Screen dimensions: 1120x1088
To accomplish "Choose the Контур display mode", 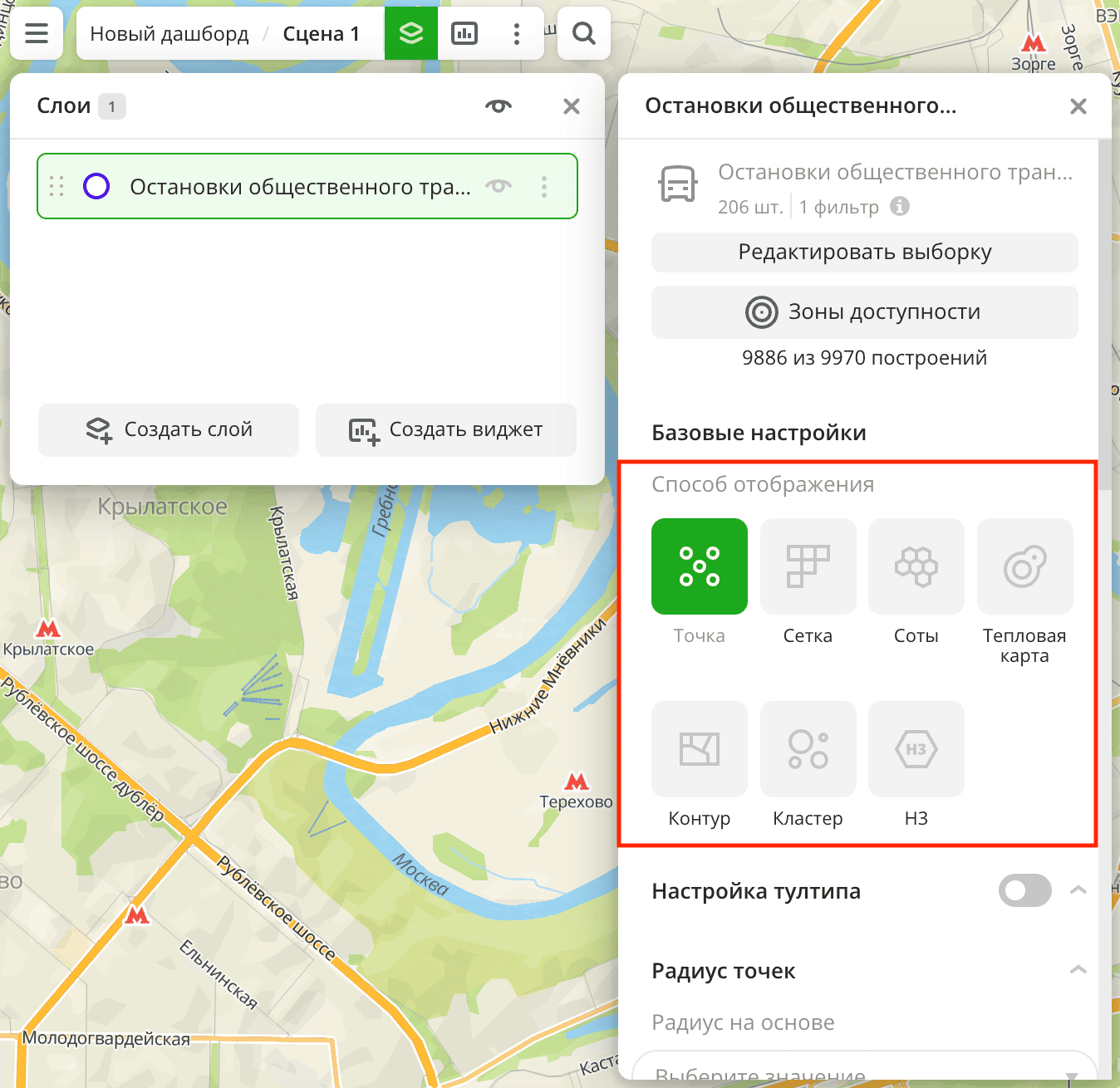I will point(699,750).
